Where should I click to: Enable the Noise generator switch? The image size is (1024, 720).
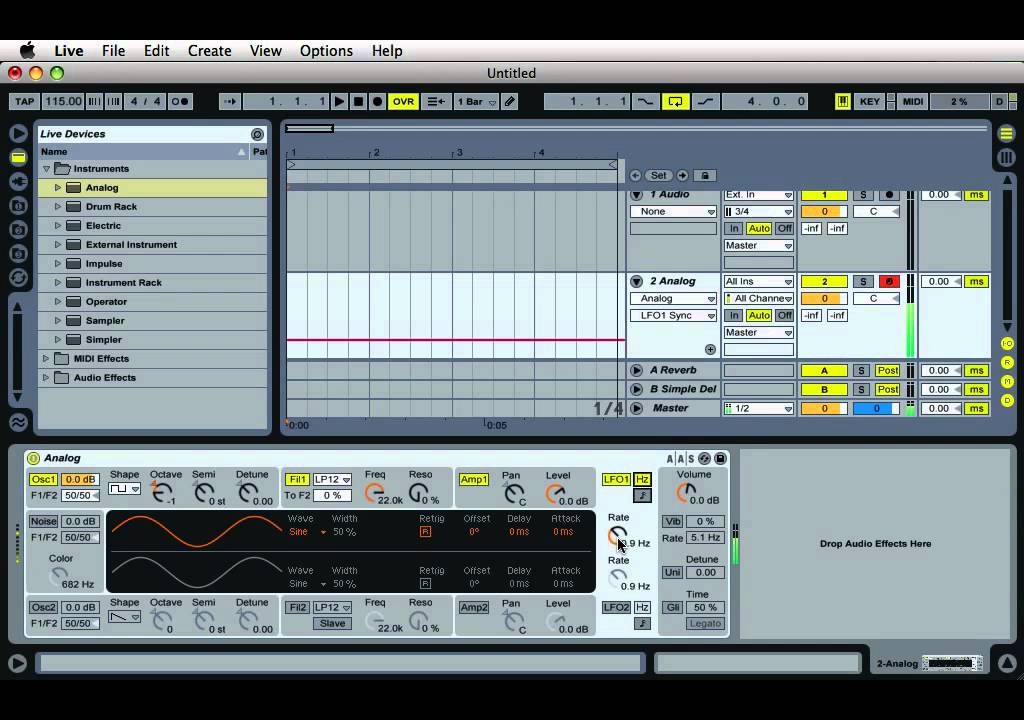click(x=43, y=521)
